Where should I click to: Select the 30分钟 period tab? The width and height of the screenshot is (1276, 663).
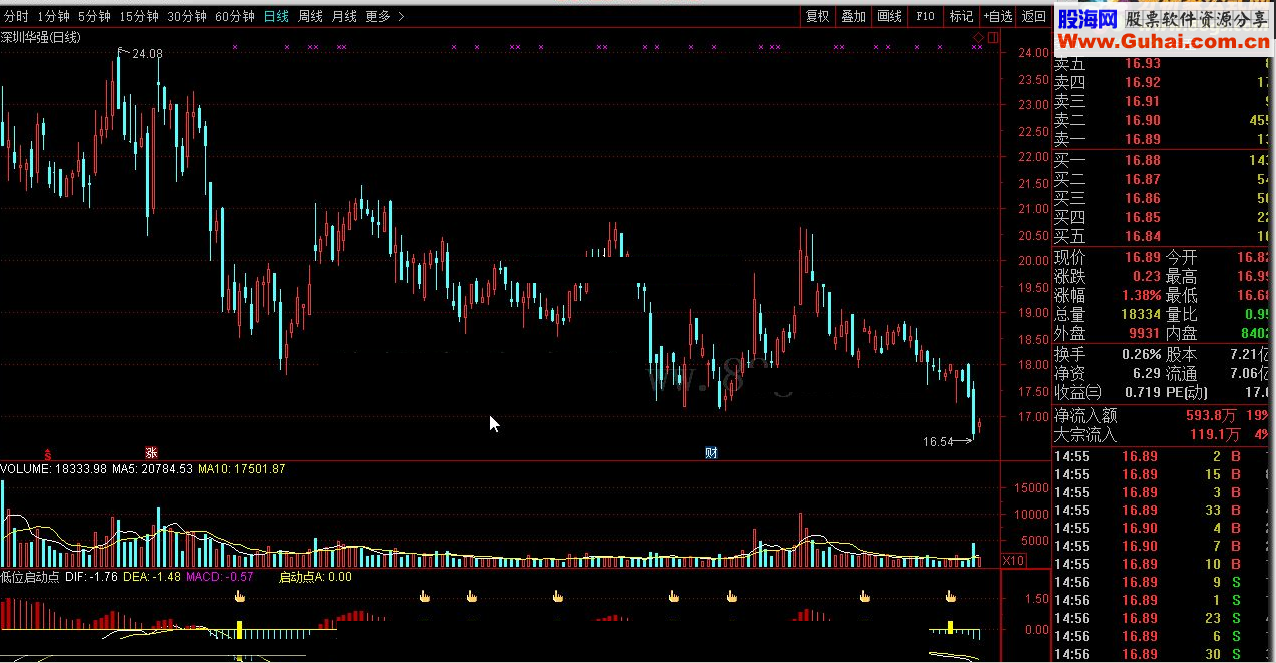point(187,16)
